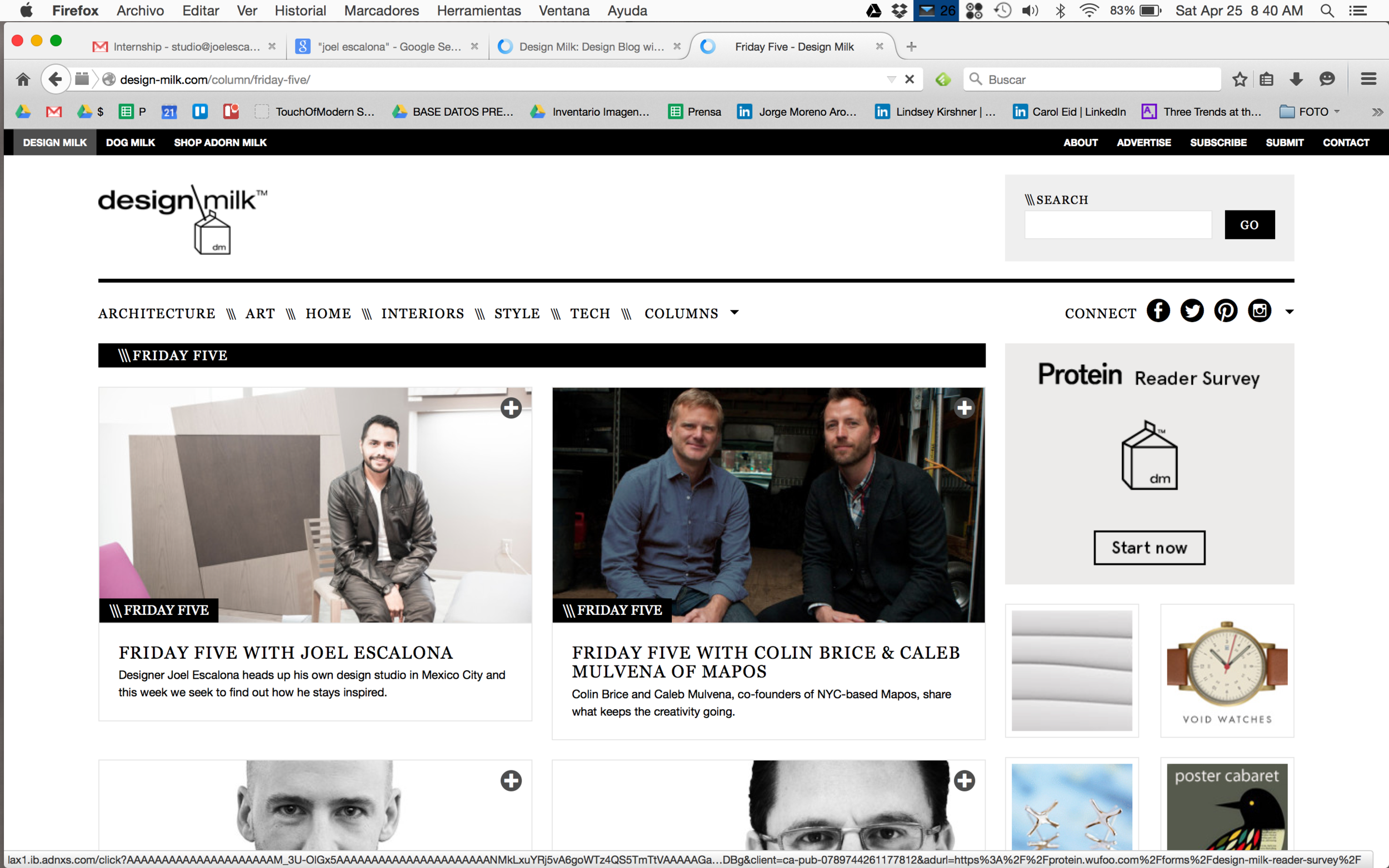Viewport: 1389px width, 868px height.
Task: Open Design Milk's Instagram icon
Action: (x=1259, y=311)
